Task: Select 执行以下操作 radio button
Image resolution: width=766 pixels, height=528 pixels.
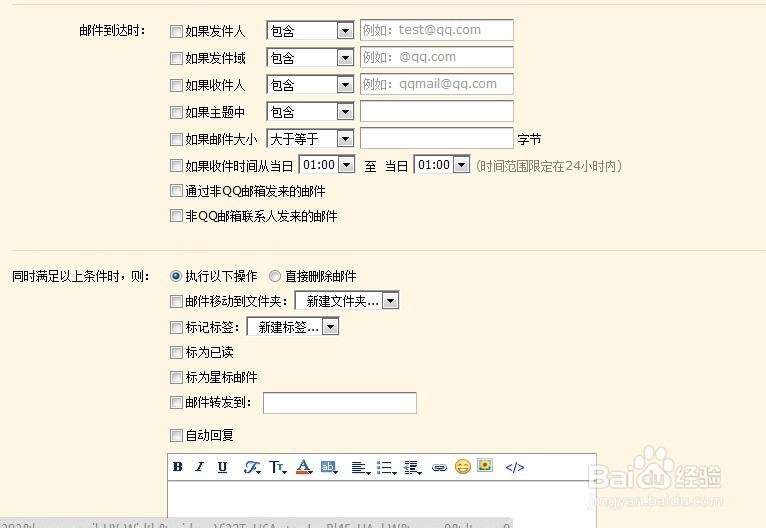Action: tap(176, 276)
